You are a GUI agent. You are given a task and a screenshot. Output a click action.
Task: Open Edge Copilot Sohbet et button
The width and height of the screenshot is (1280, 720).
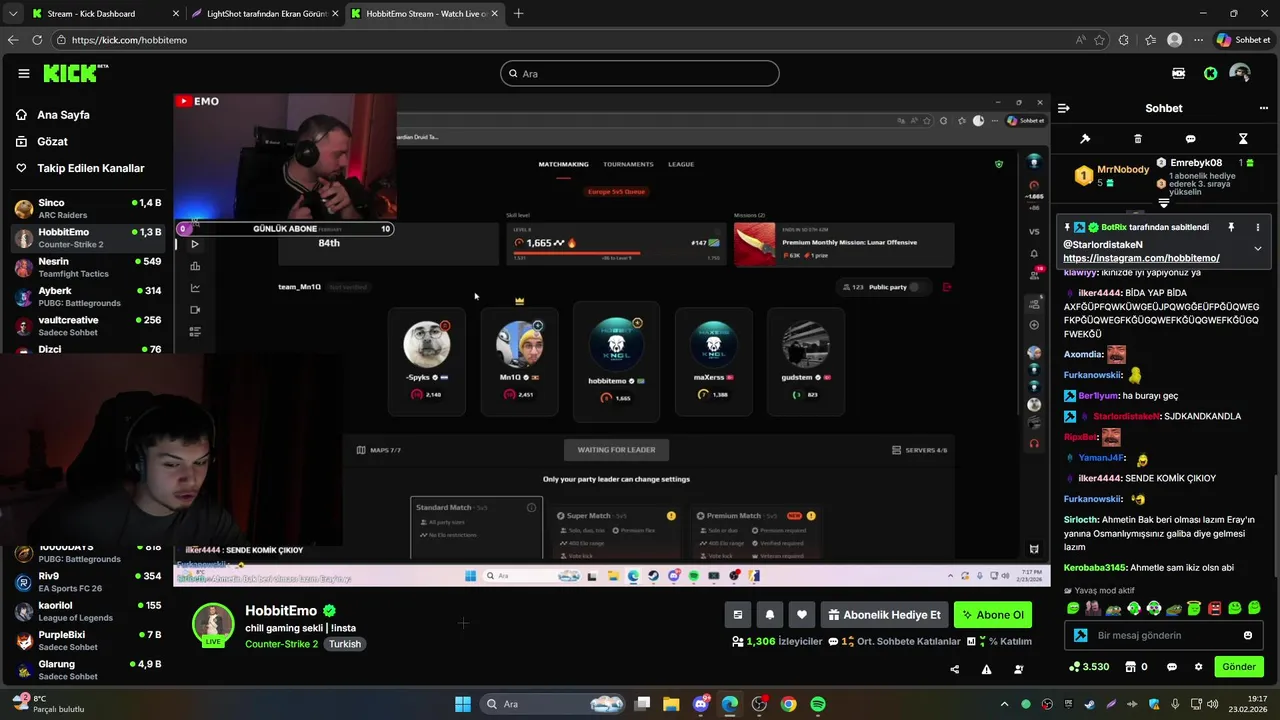point(1243,40)
